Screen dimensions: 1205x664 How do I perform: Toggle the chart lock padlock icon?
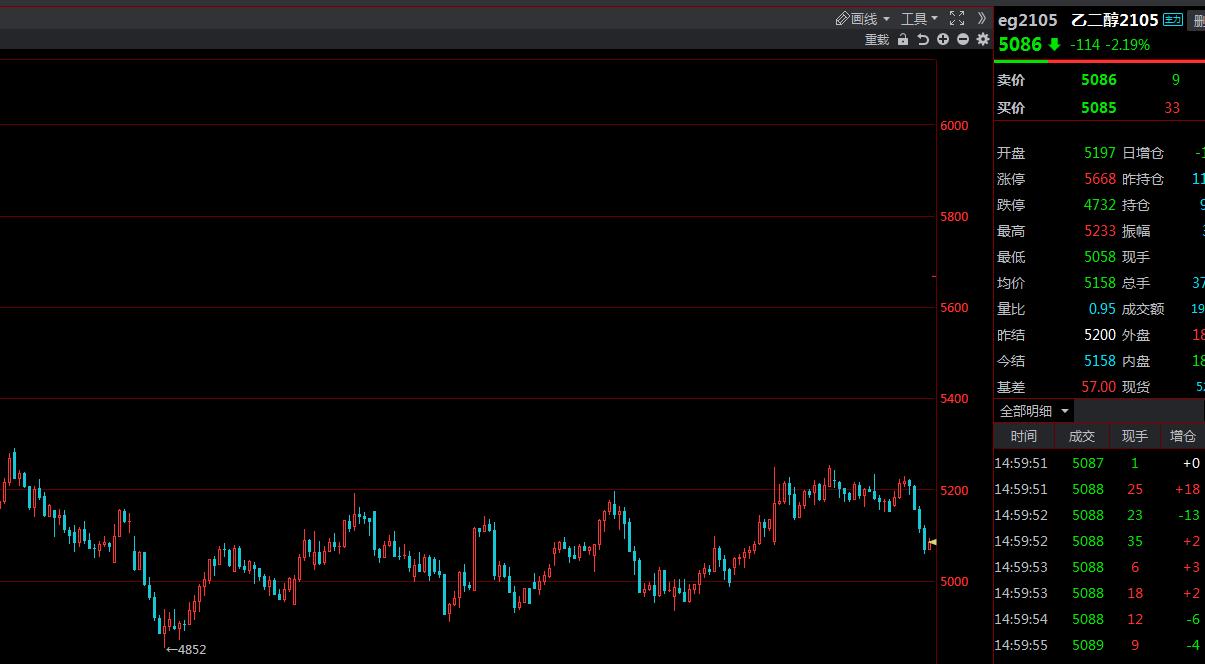click(x=903, y=40)
